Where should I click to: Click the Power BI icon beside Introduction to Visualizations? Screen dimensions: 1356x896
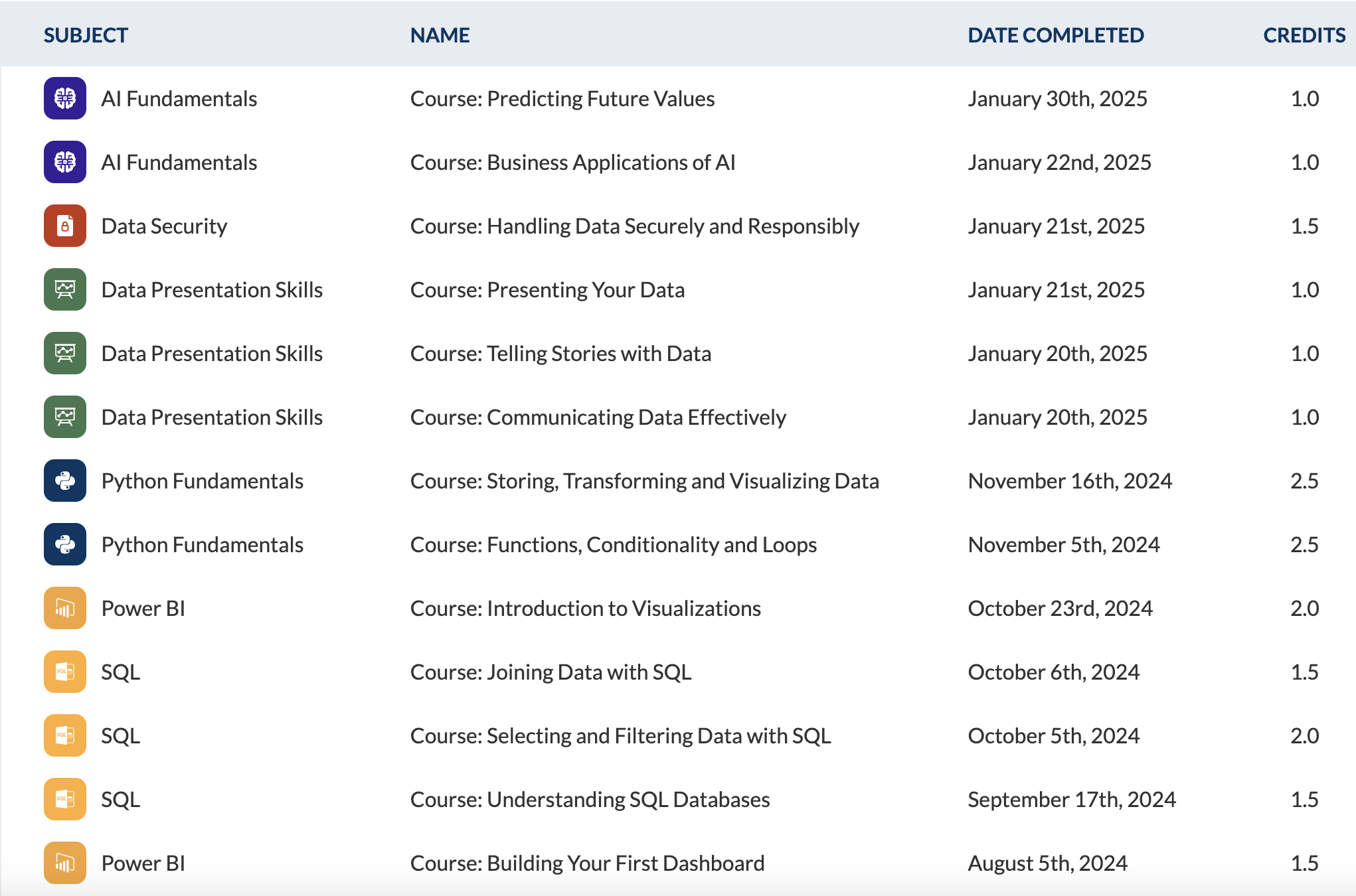(x=65, y=608)
